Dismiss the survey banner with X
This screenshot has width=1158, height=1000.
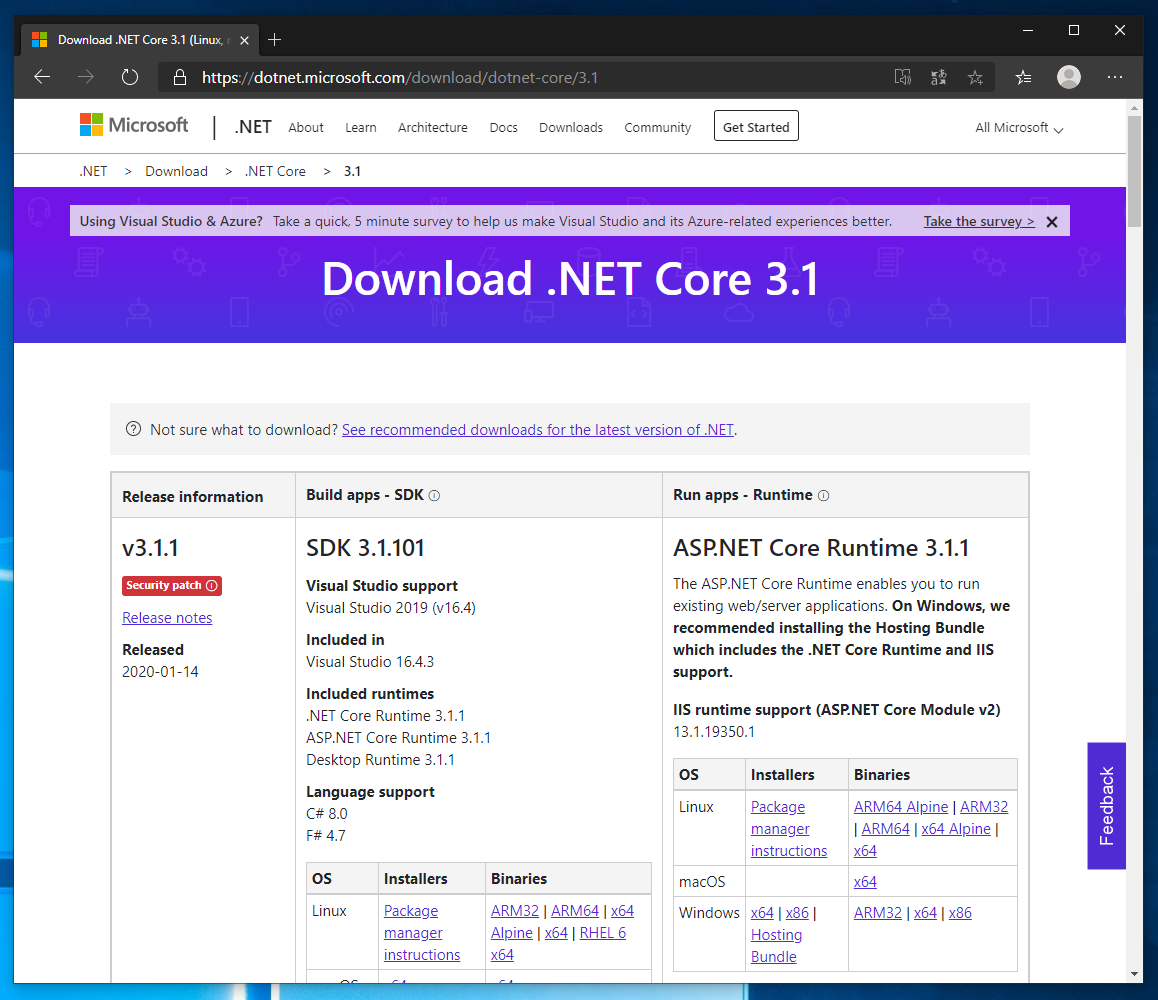tap(1051, 222)
